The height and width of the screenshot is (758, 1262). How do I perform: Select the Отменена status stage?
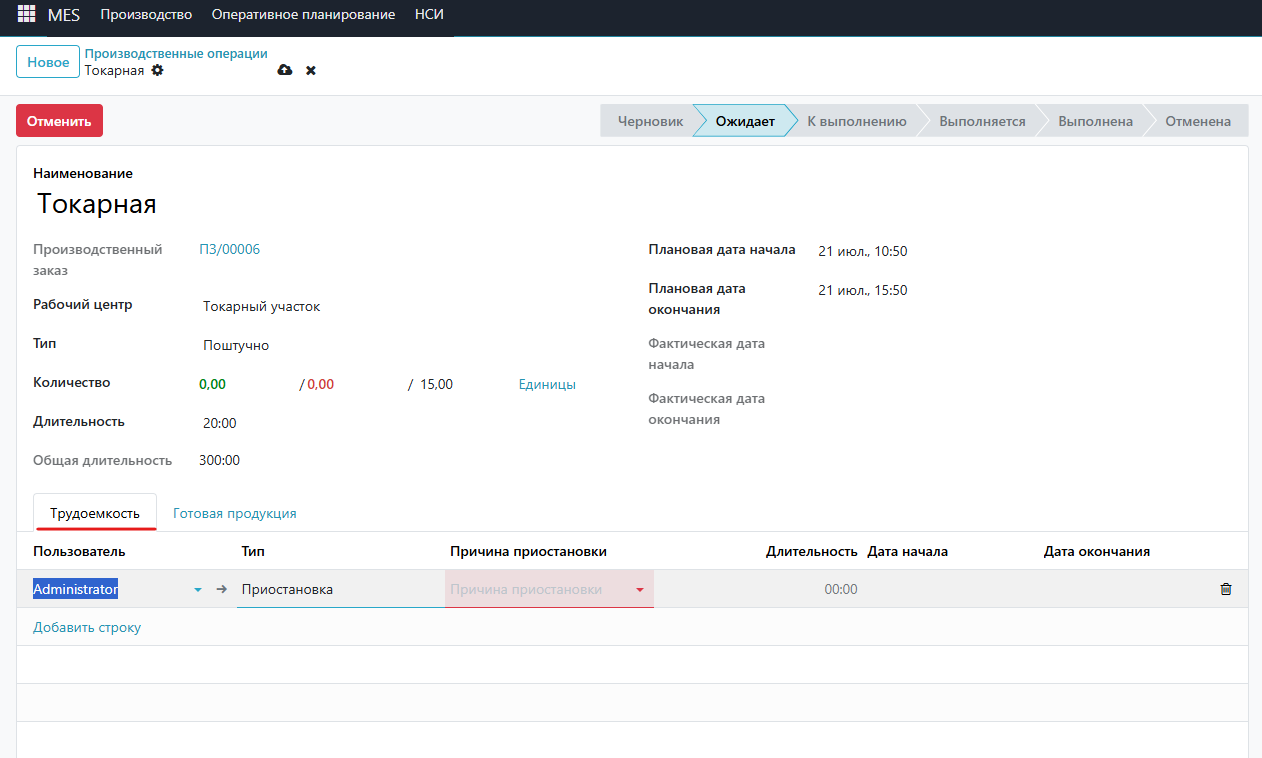1198,121
